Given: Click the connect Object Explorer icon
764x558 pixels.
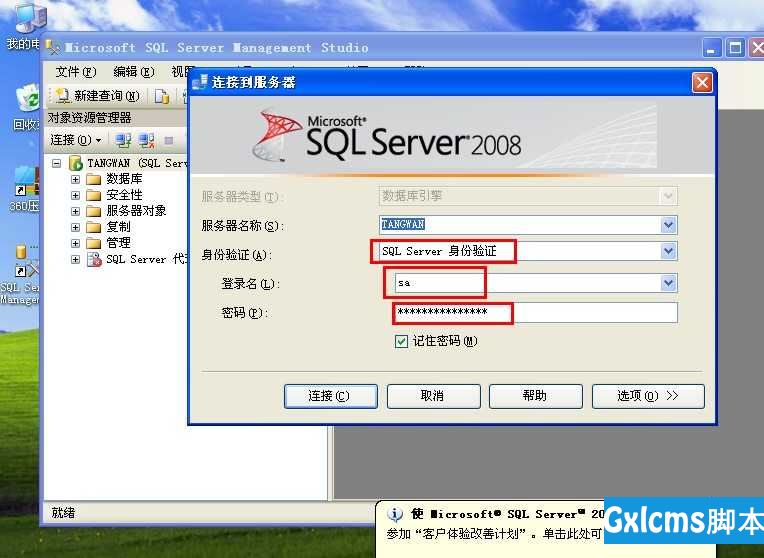Looking at the screenshot, I should [122, 141].
